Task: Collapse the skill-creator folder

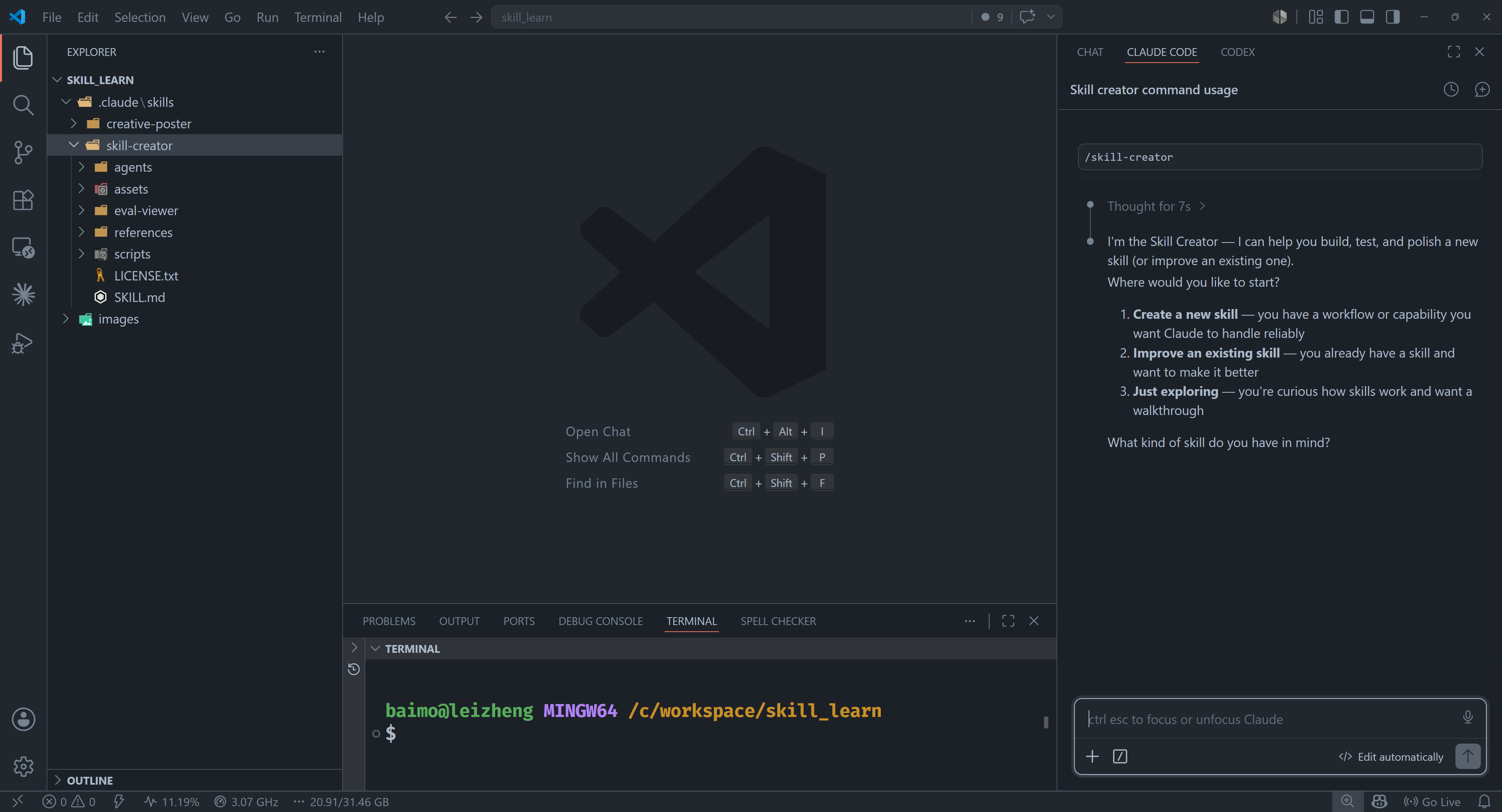Action: 74,145
